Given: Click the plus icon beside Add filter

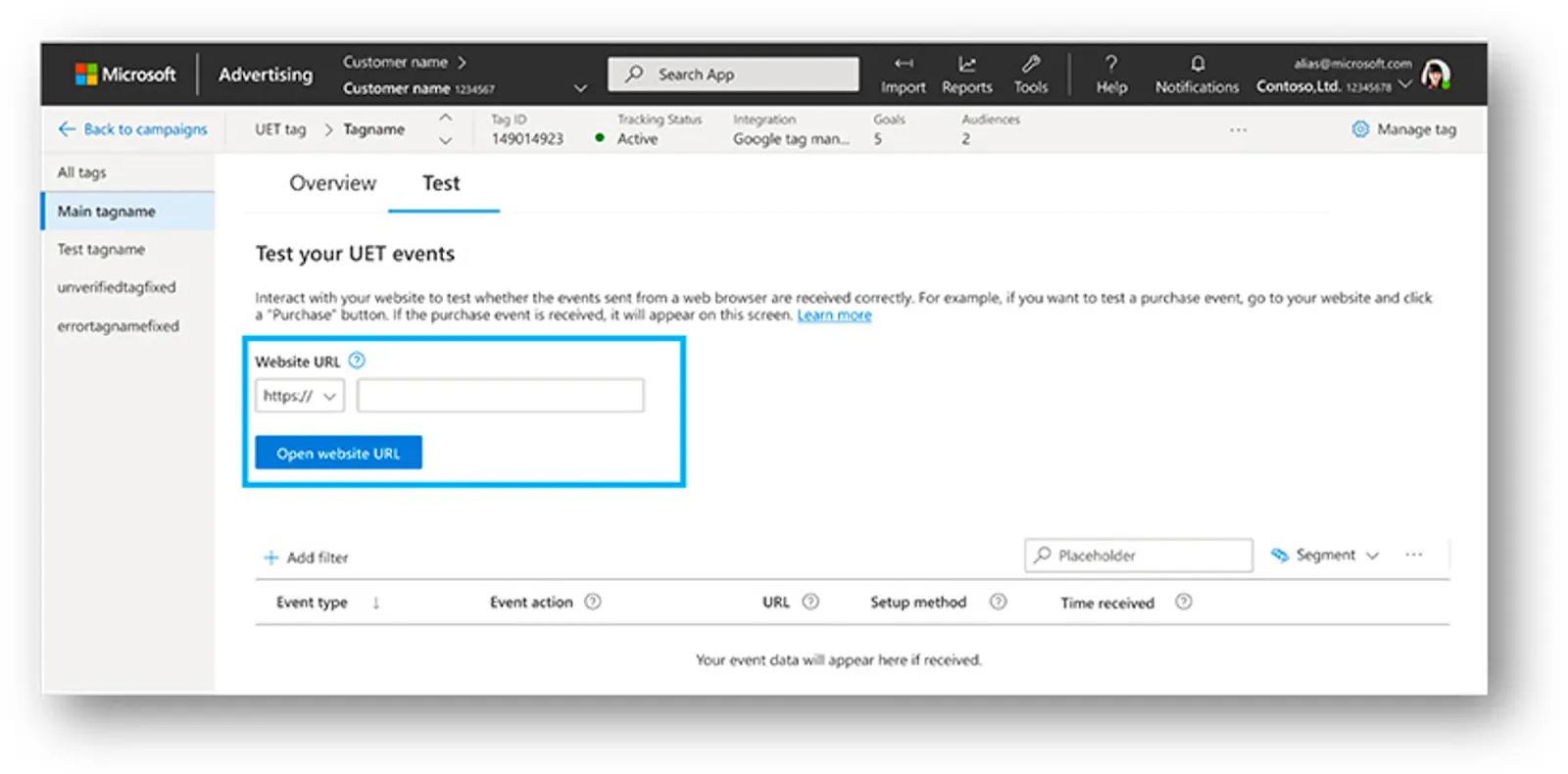Looking at the screenshot, I should coord(271,557).
